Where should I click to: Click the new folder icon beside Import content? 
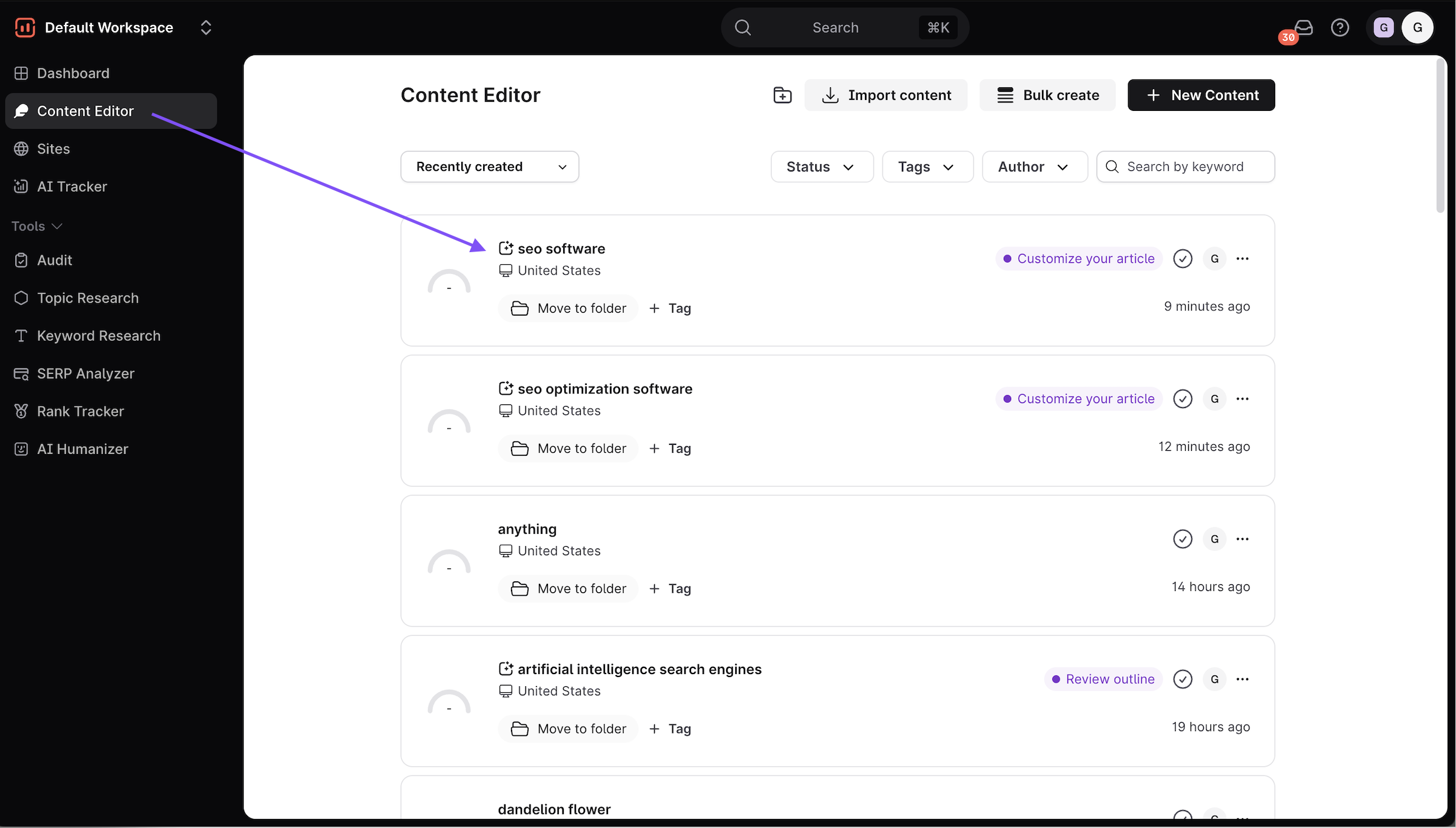click(782, 95)
